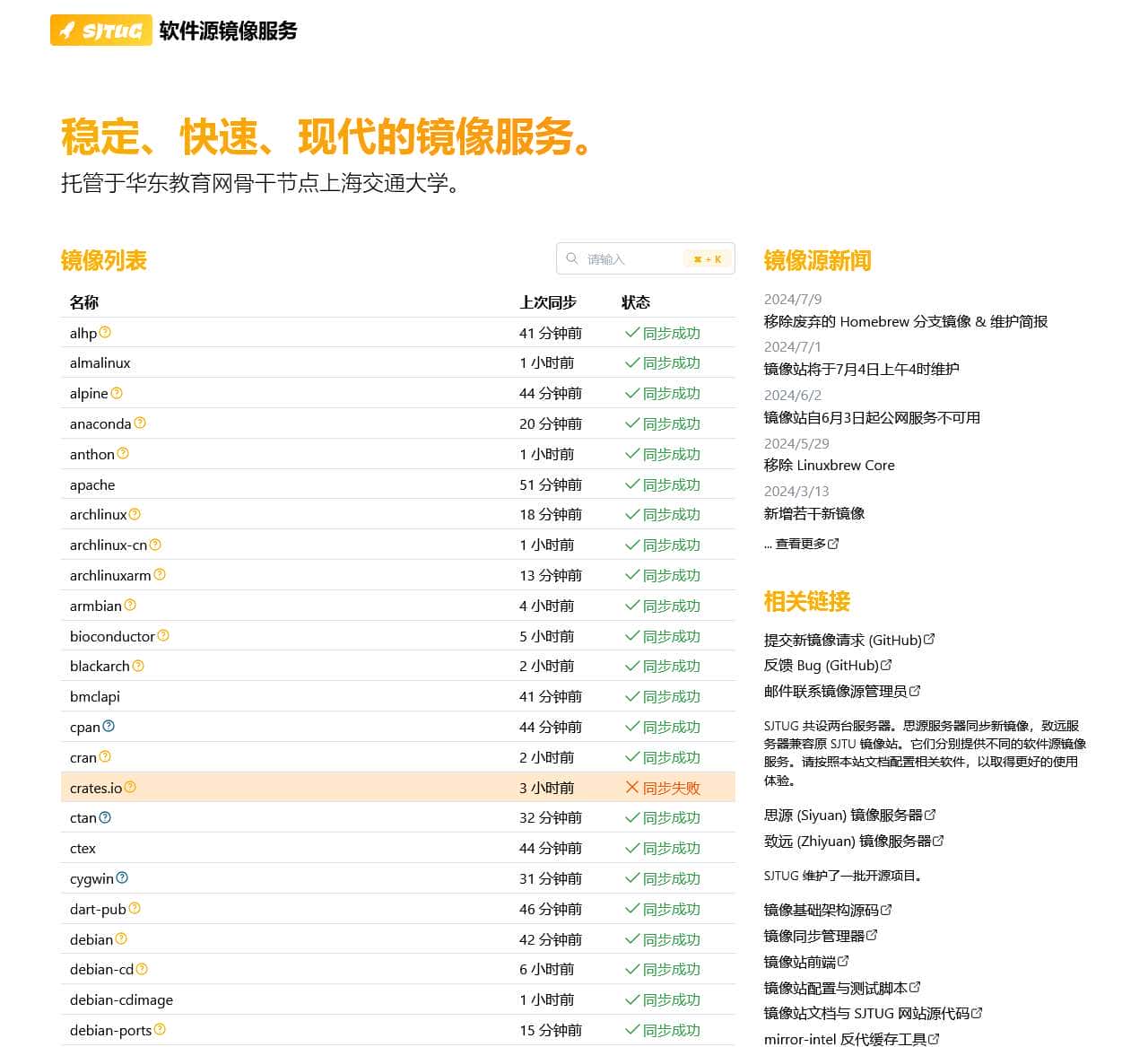Open blue help icon beside cygwin
The width and height of the screenshot is (1148, 1047).
(122, 877)
